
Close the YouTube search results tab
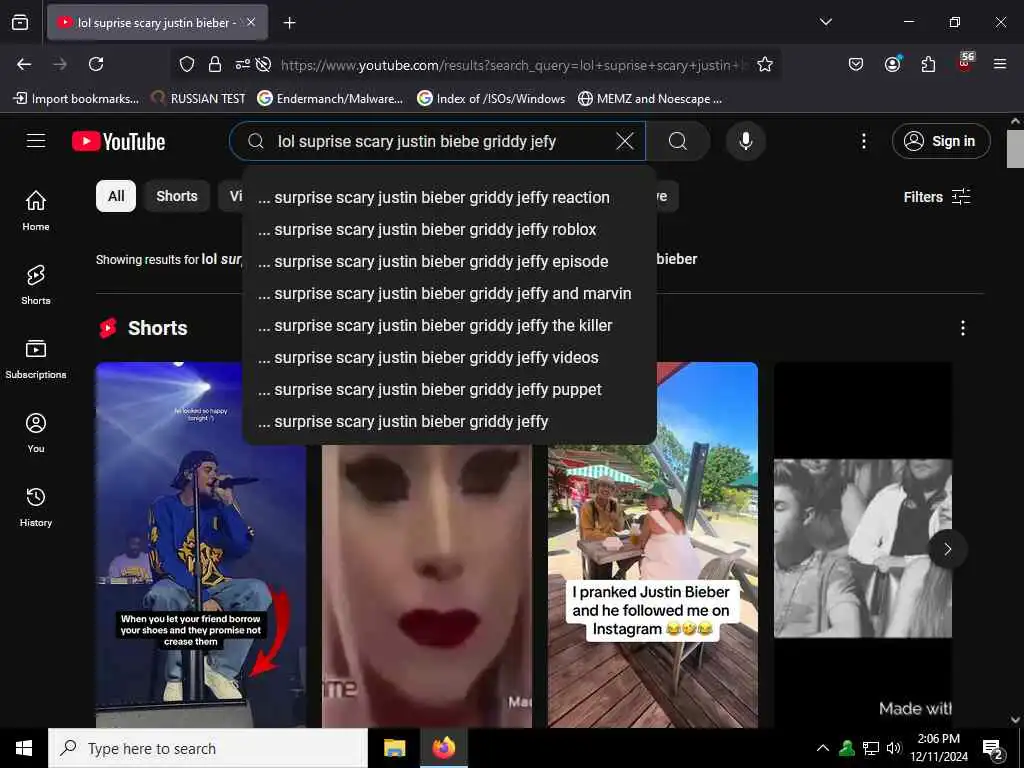click(251, 22)
